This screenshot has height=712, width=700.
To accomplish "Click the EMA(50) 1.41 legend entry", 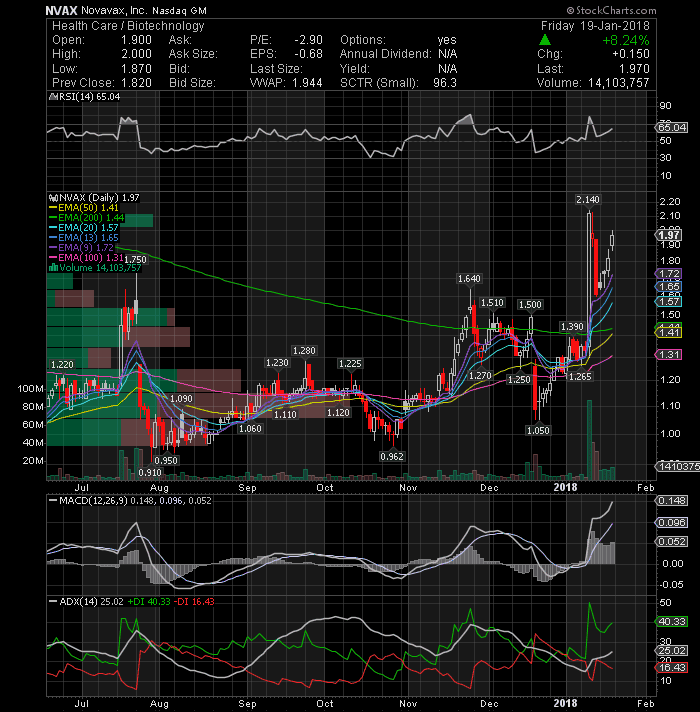I will point(84,208).
